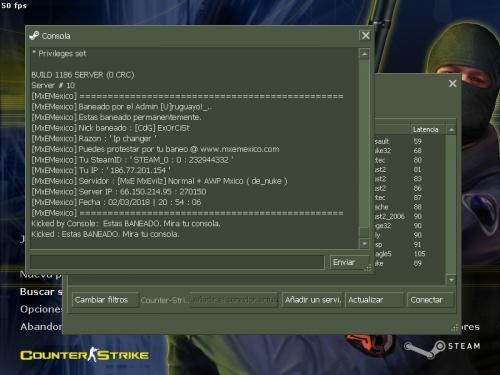Click the Steam logo bottom right

(x=442, y=348)
